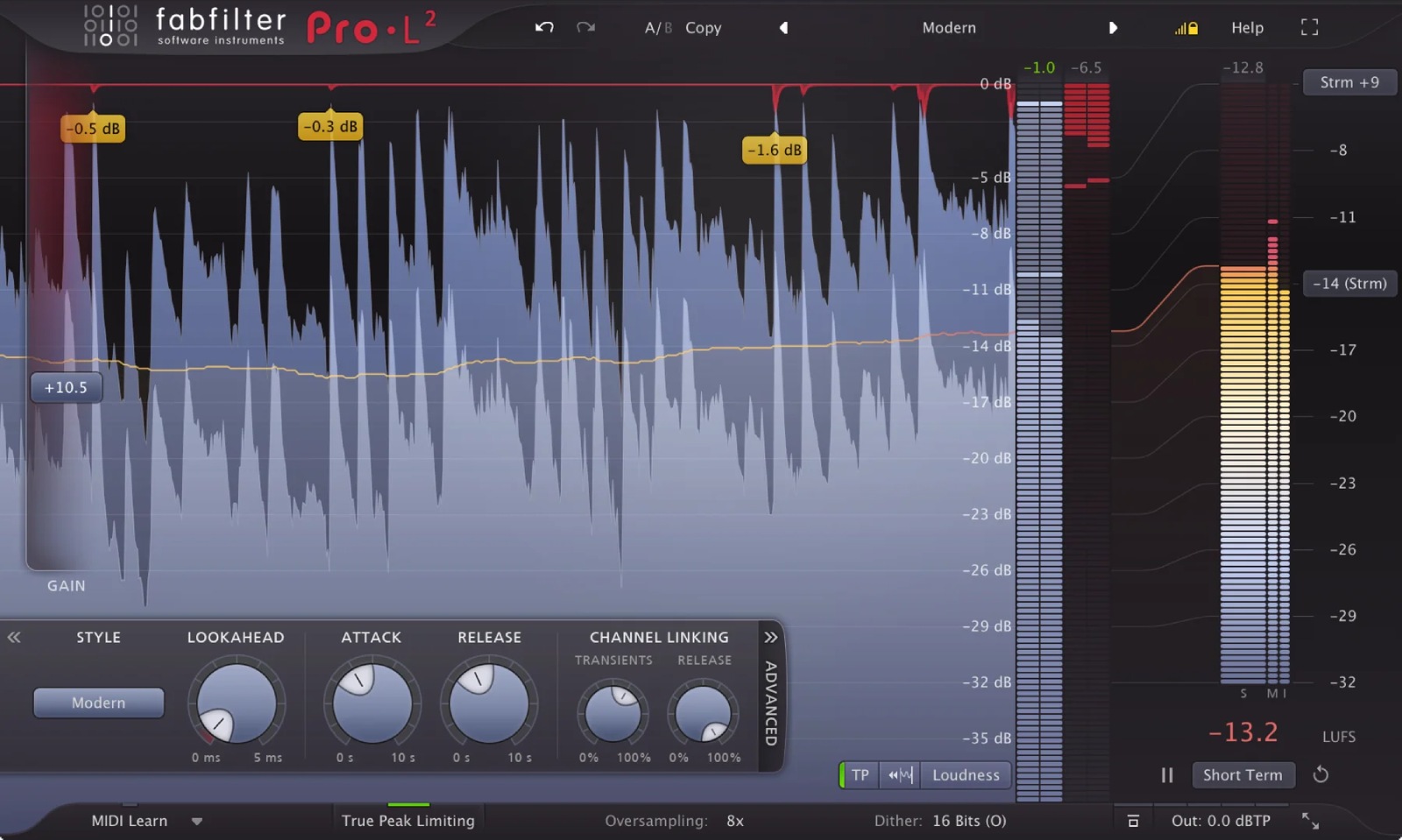Click the undo arrow icon
Image resolution: width=1402 pixels, height=840 pixels.
point(543,27)
